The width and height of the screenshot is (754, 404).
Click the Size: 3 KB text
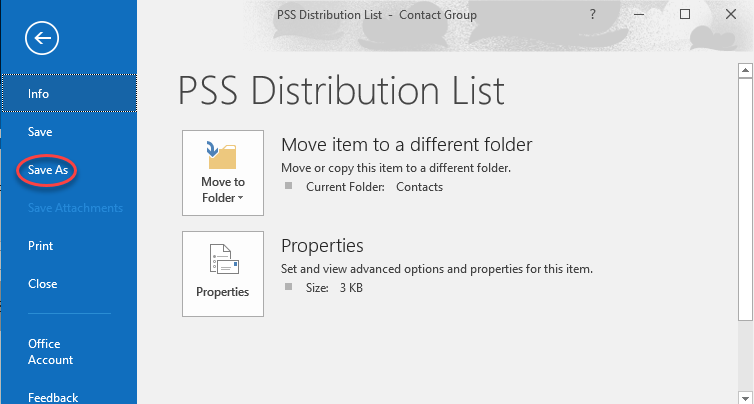tap(334, 288)
